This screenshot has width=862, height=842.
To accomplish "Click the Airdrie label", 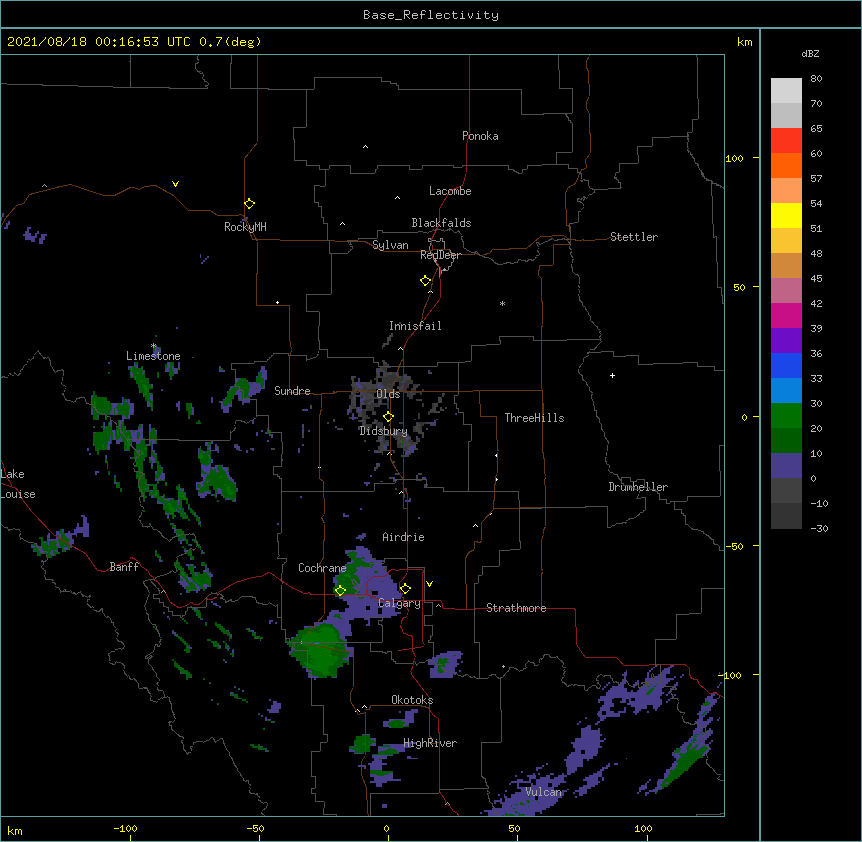I will (403, 537).
